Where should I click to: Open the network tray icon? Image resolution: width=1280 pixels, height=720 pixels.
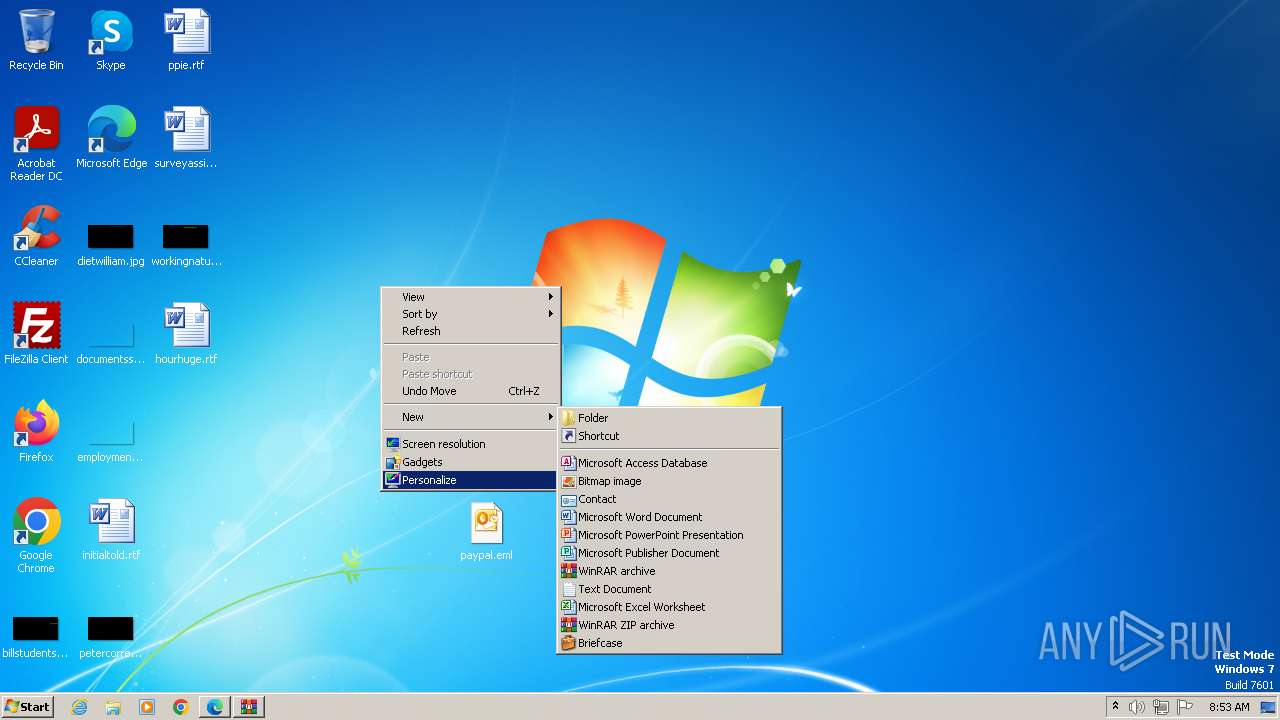point(1161,707)
